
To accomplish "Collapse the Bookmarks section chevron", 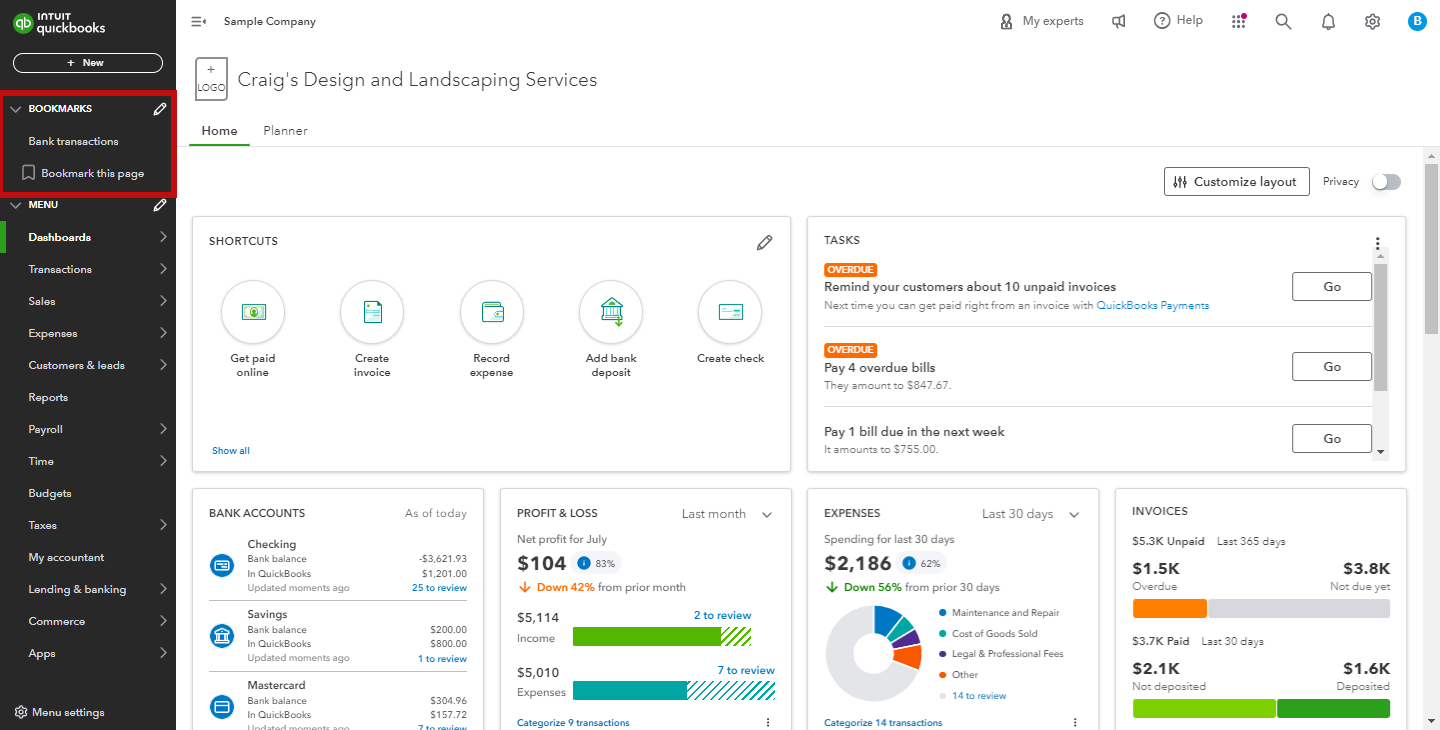I will 15,109.
